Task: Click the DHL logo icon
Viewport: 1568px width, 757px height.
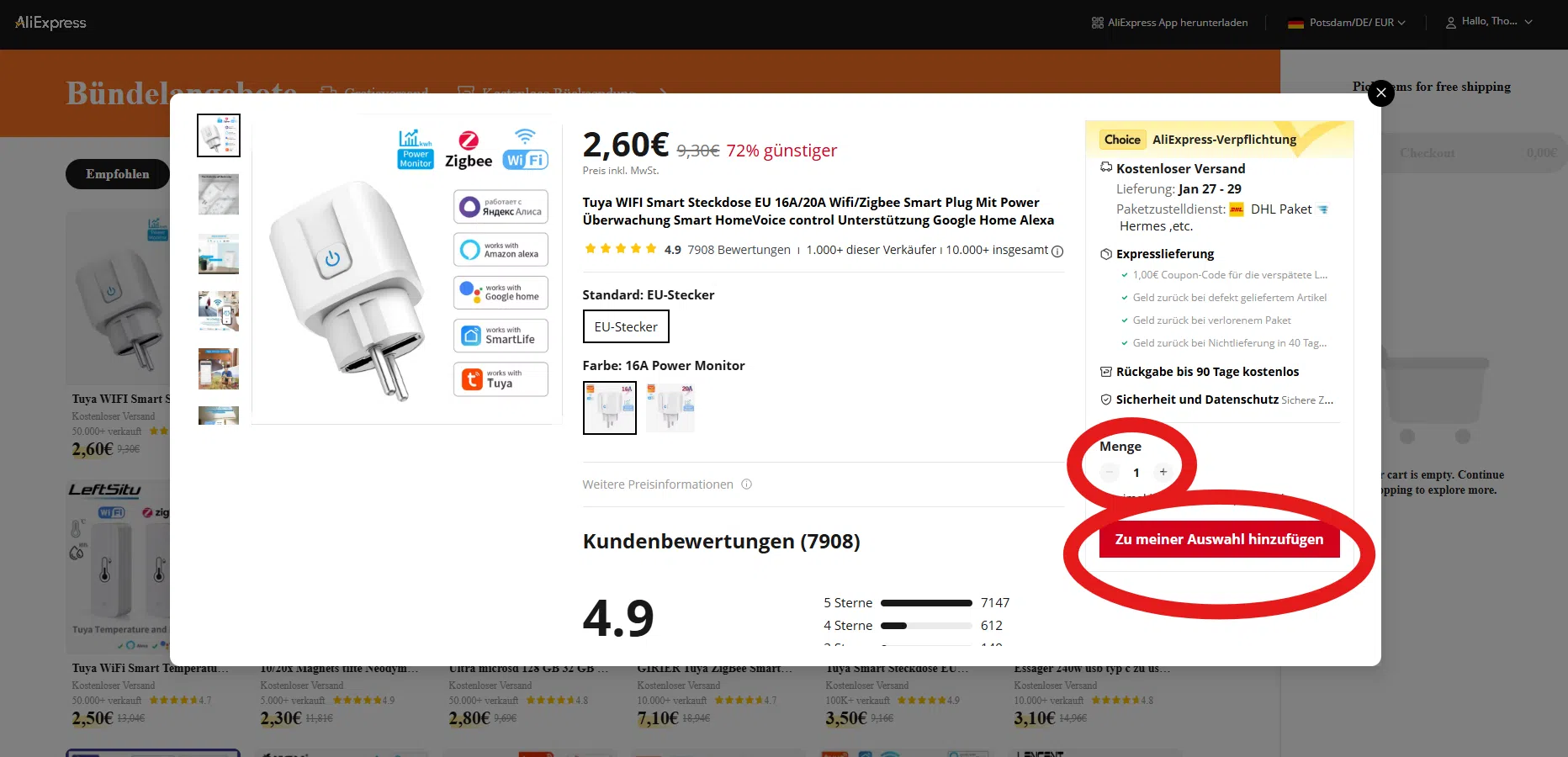Action: pyautogui.click(x=1237, y=209)
